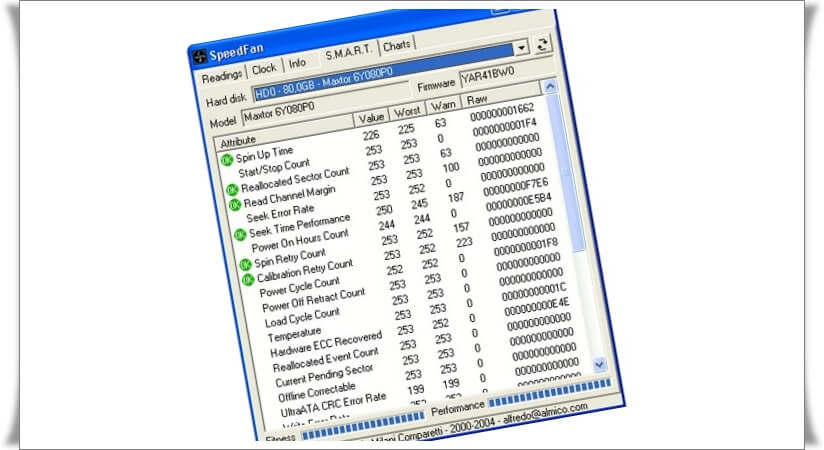824x450 pixels.
Task: Sort by the Attribute column header
Action: (284, 130)
